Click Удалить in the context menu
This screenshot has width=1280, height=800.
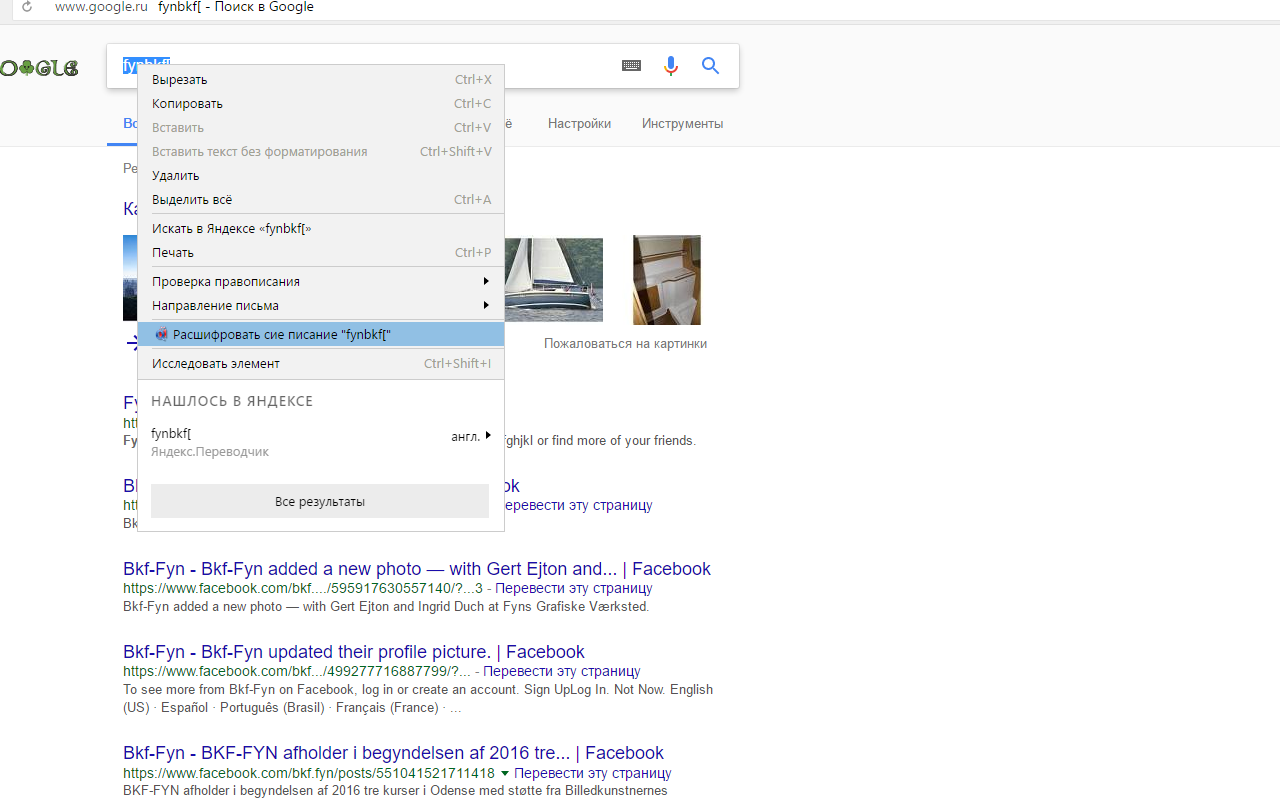[320, 176]
